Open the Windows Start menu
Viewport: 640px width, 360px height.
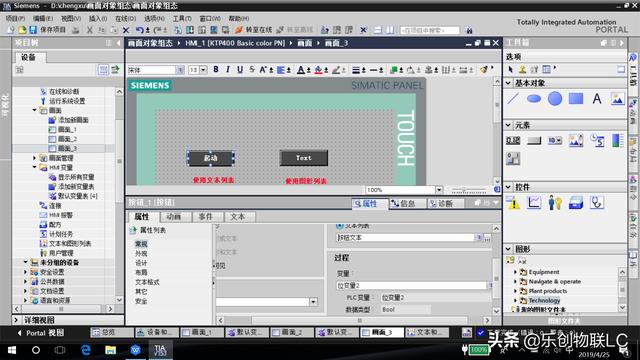coord(12,350)
